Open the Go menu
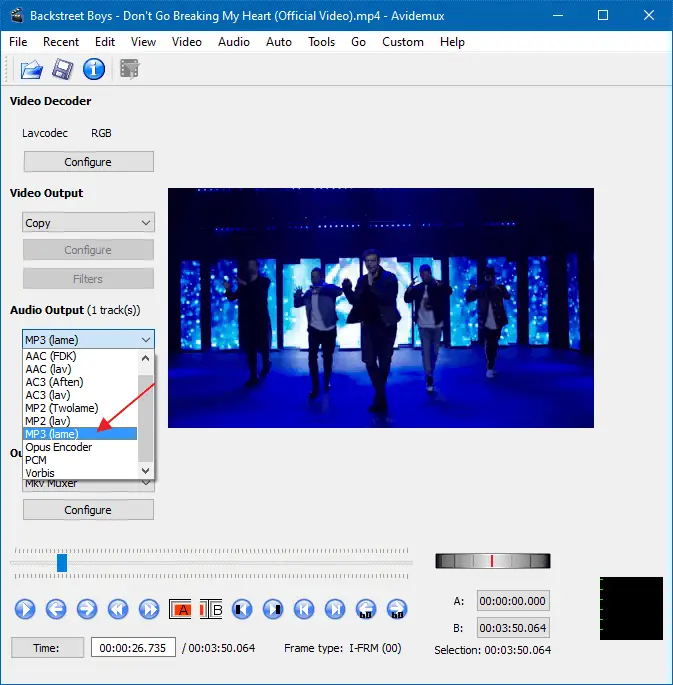The image size is (673, 685). 358,42
